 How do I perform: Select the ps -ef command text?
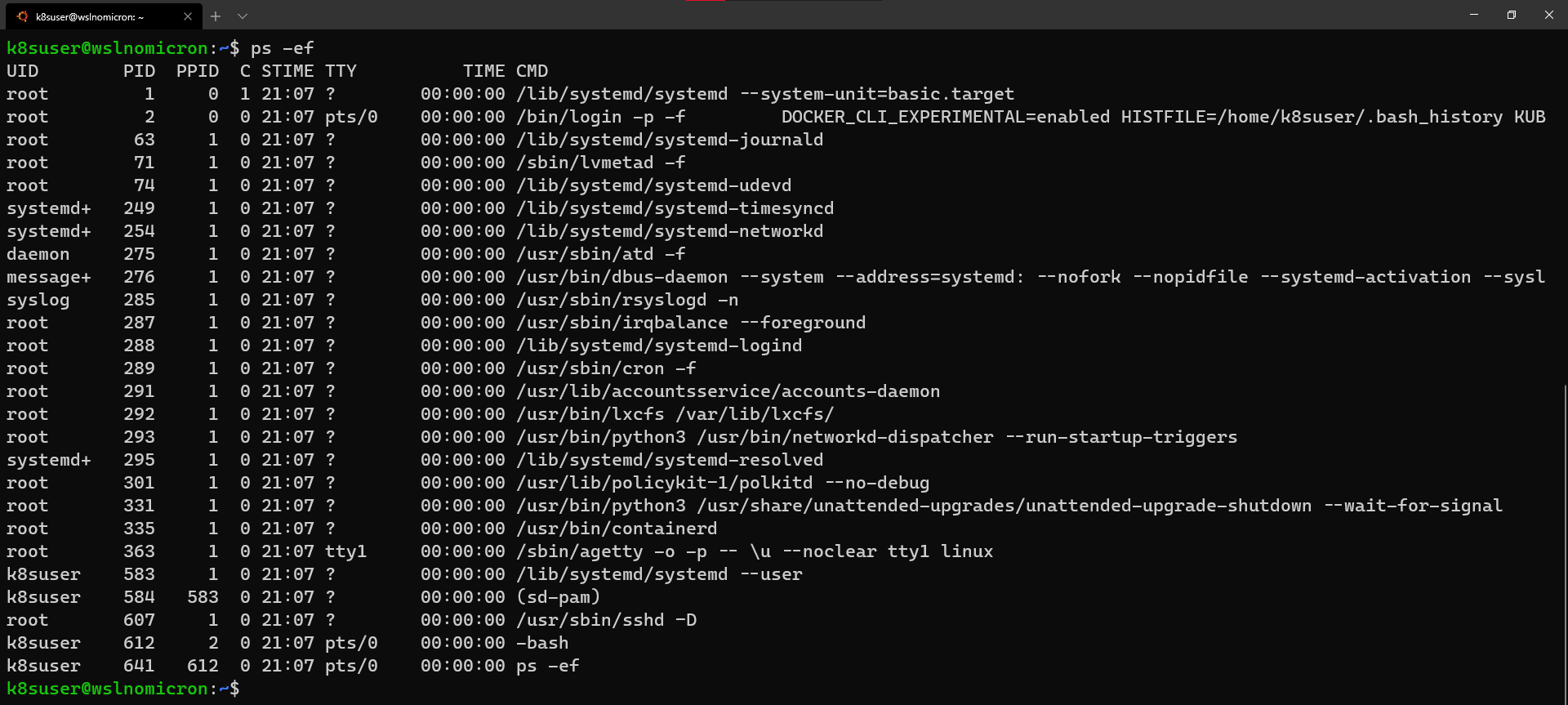(283, 48)
